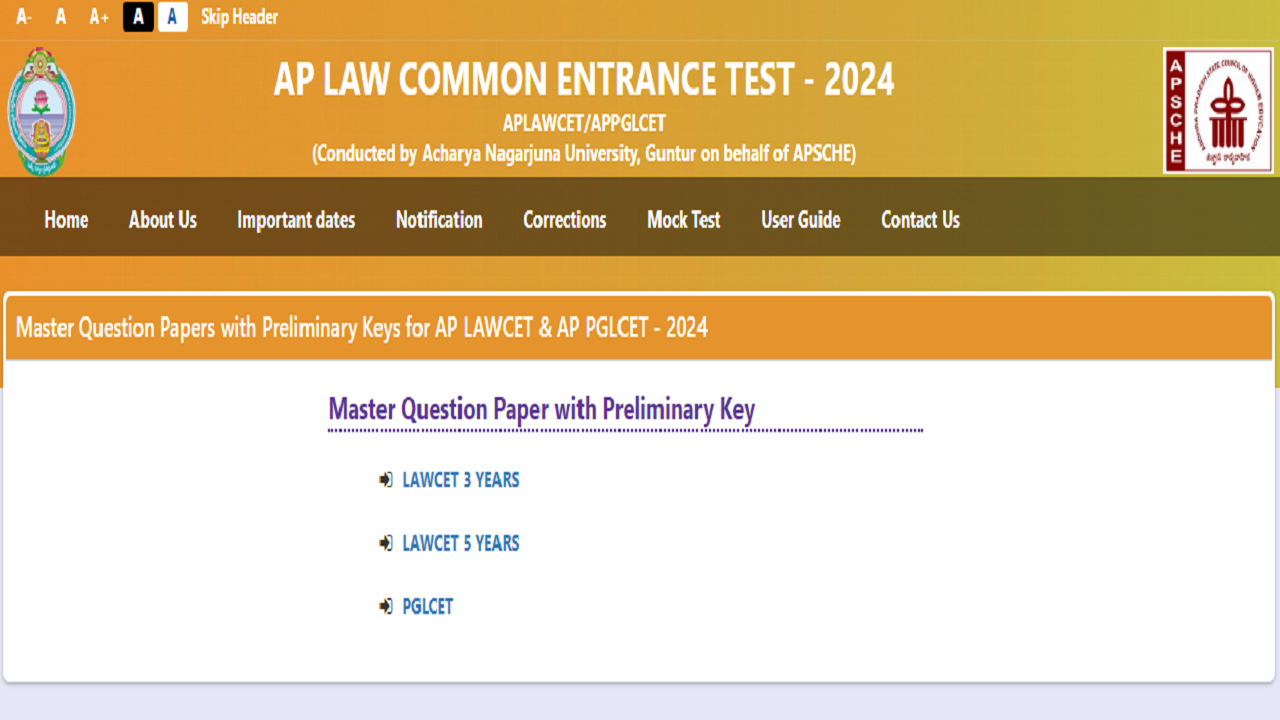
Task: Open the Home menu item
Action: click(x=66, y=220)
